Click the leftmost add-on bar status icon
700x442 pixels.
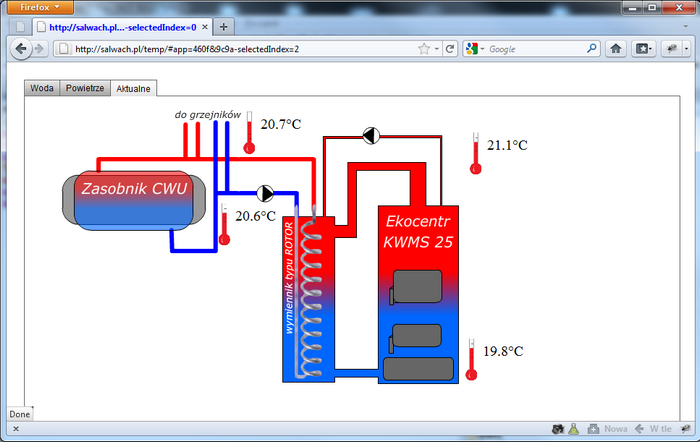[558, 429]
